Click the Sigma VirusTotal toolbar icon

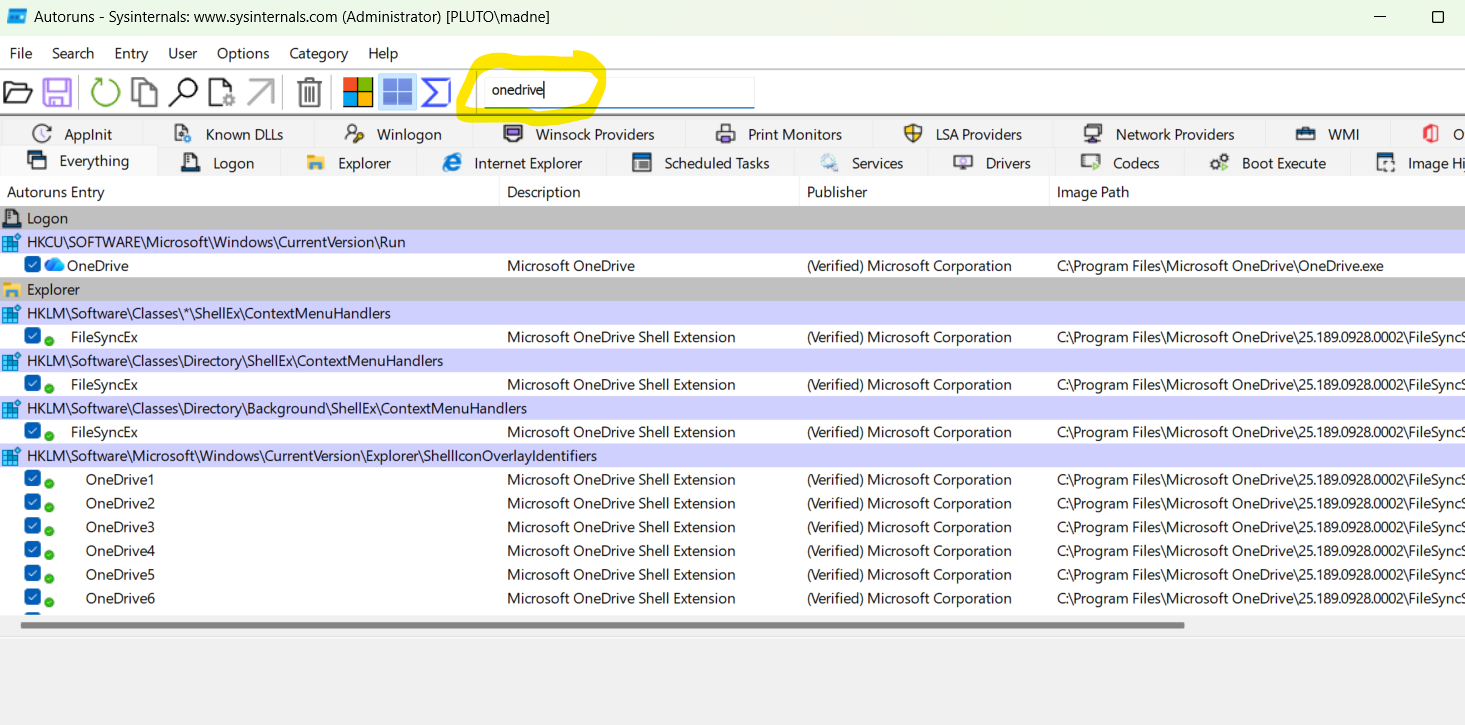point(436,93)
